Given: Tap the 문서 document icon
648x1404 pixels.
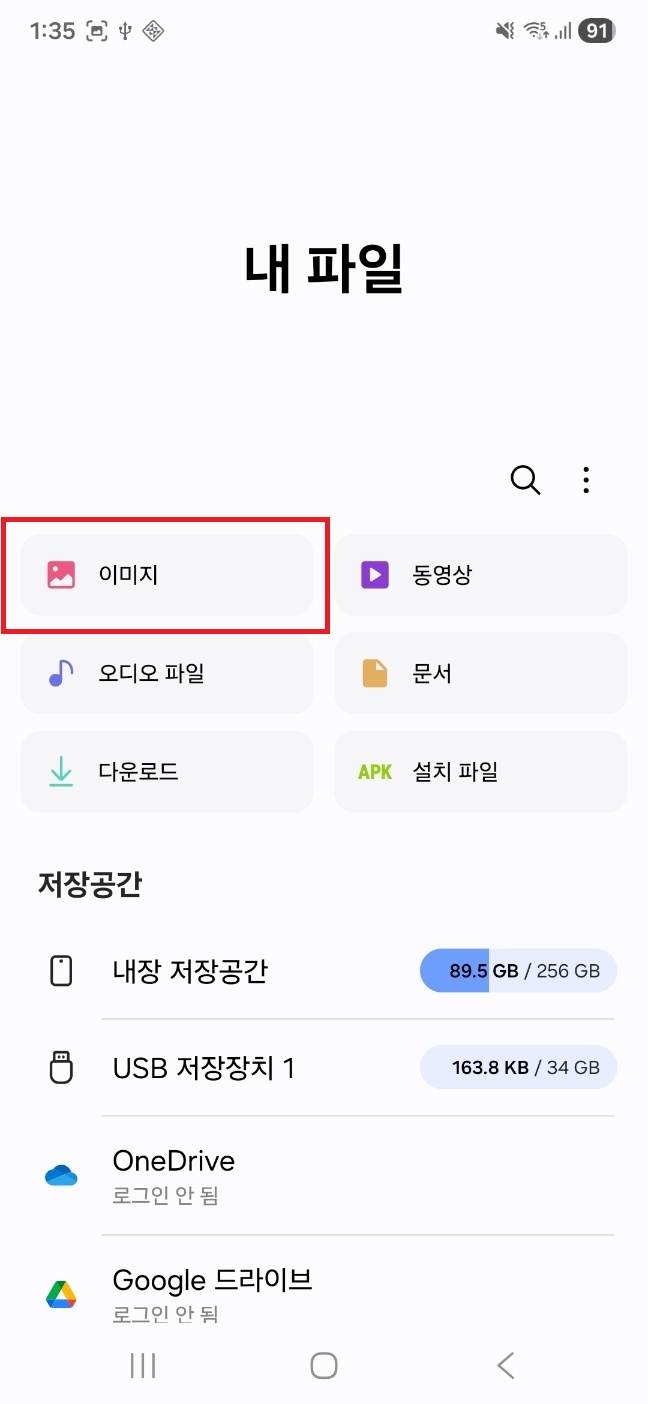Looking at the screenshot, I should pos(375,673).
